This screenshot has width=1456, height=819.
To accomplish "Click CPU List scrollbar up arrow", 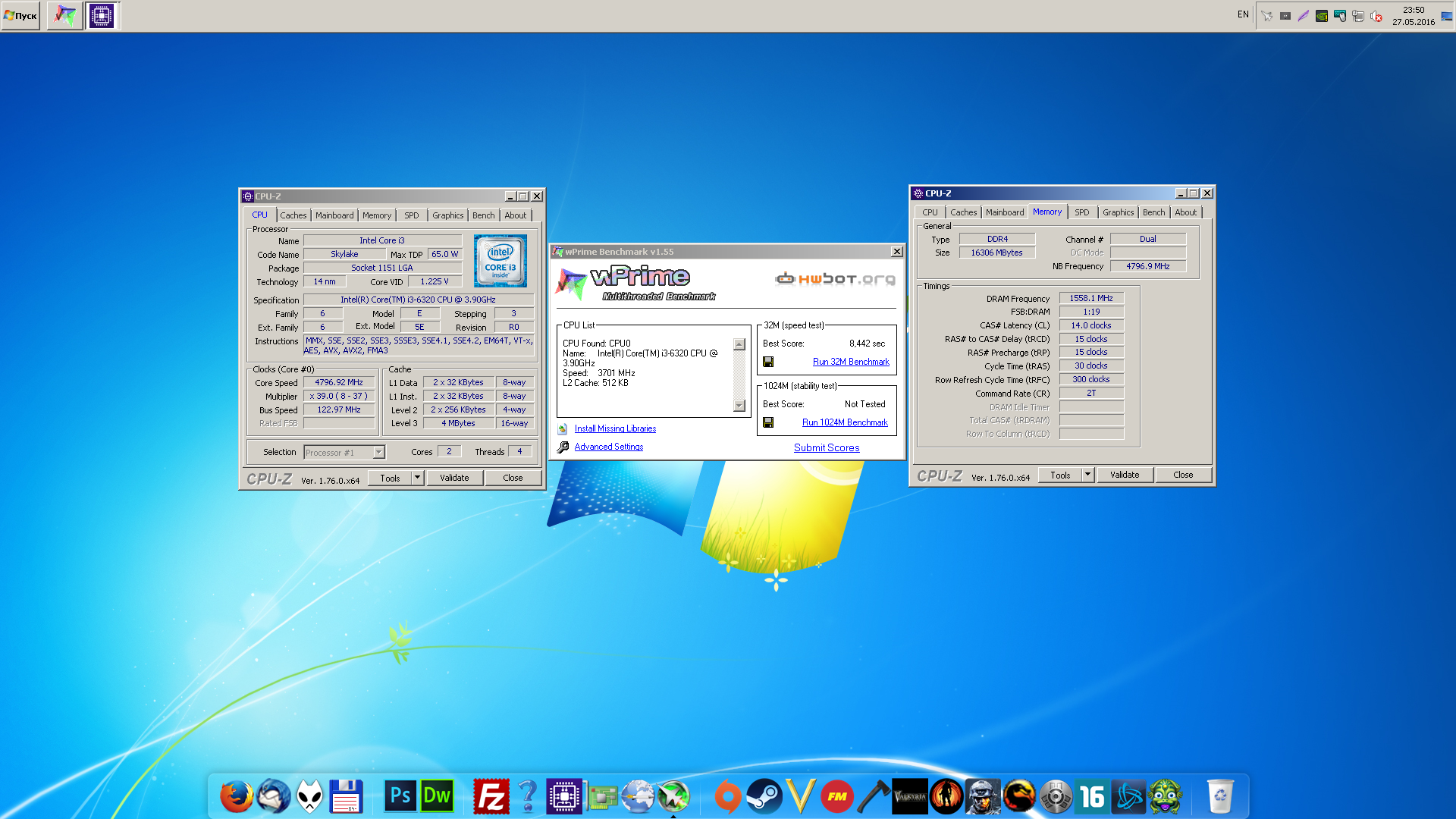I will point(739,344).
